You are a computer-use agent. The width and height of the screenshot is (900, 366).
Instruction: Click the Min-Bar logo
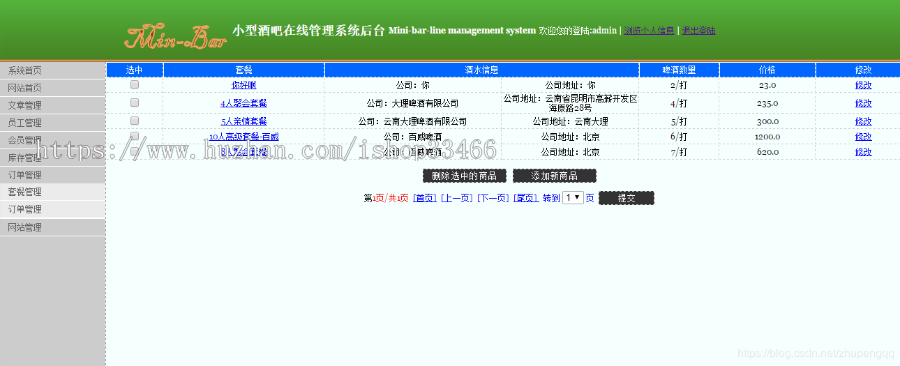(x=175, y=37)
